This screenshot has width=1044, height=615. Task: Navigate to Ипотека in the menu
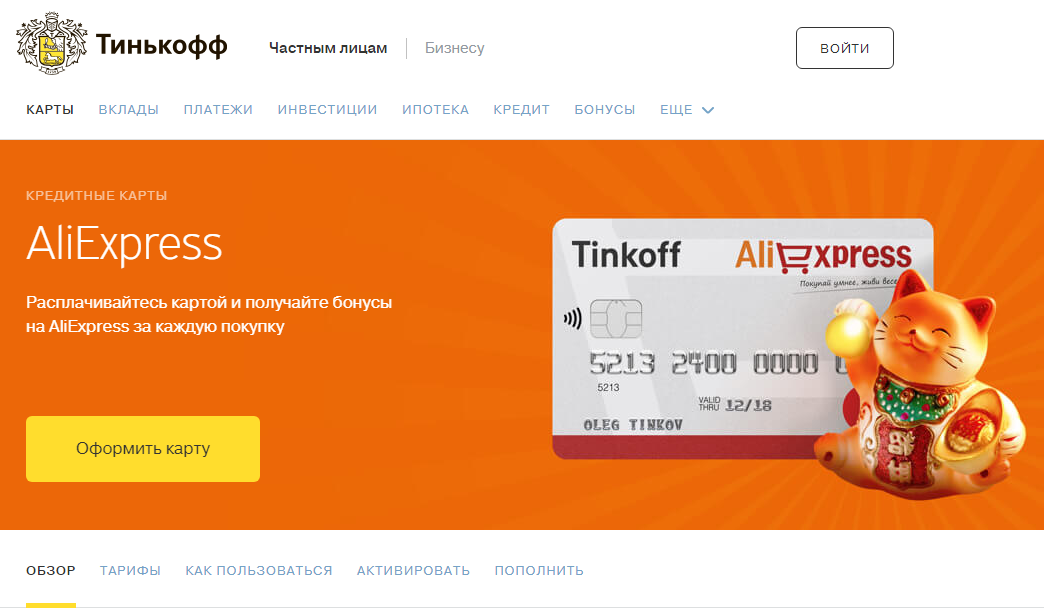click(435, 110)
